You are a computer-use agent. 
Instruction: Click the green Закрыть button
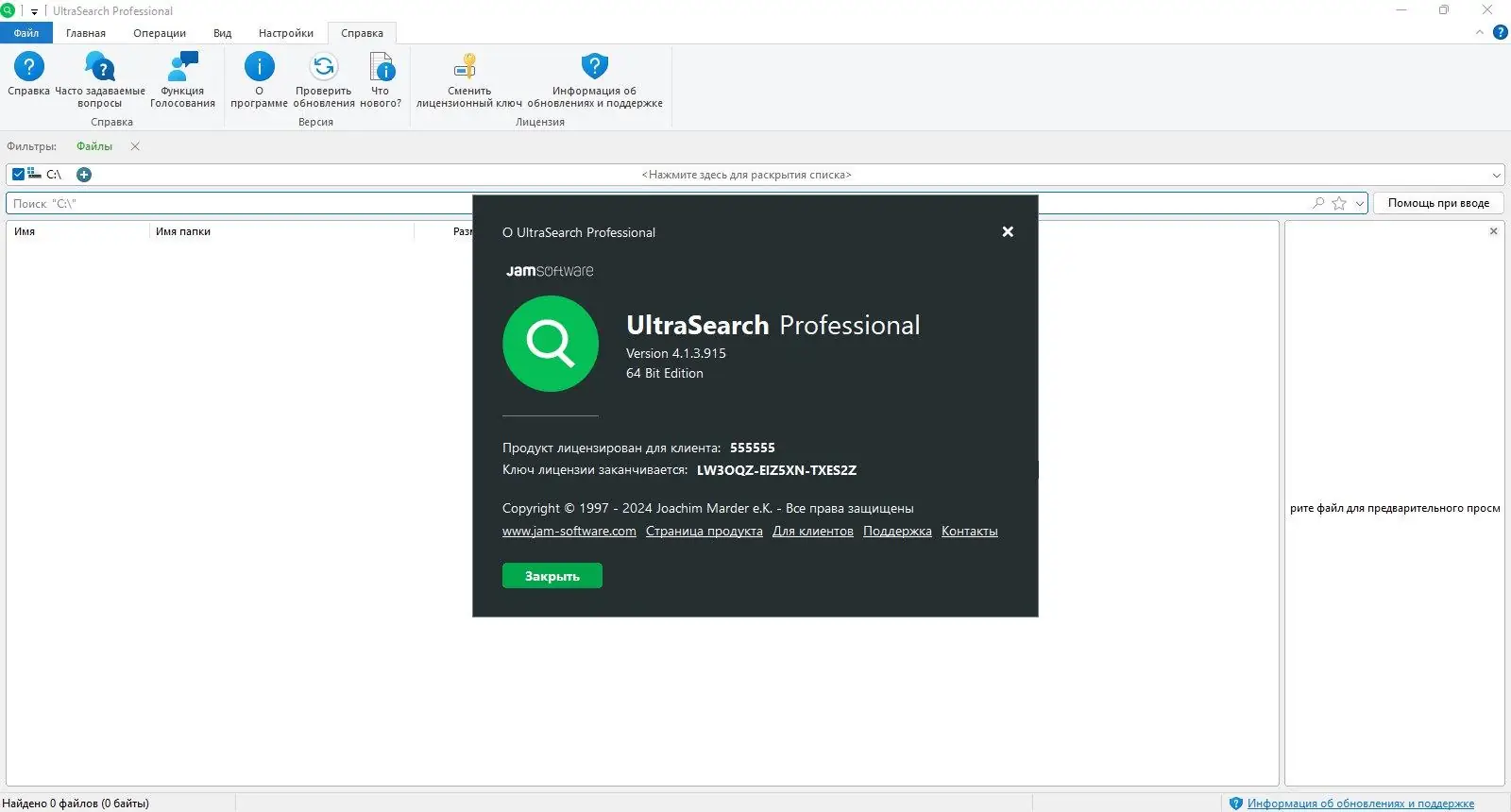coord(552,576)
